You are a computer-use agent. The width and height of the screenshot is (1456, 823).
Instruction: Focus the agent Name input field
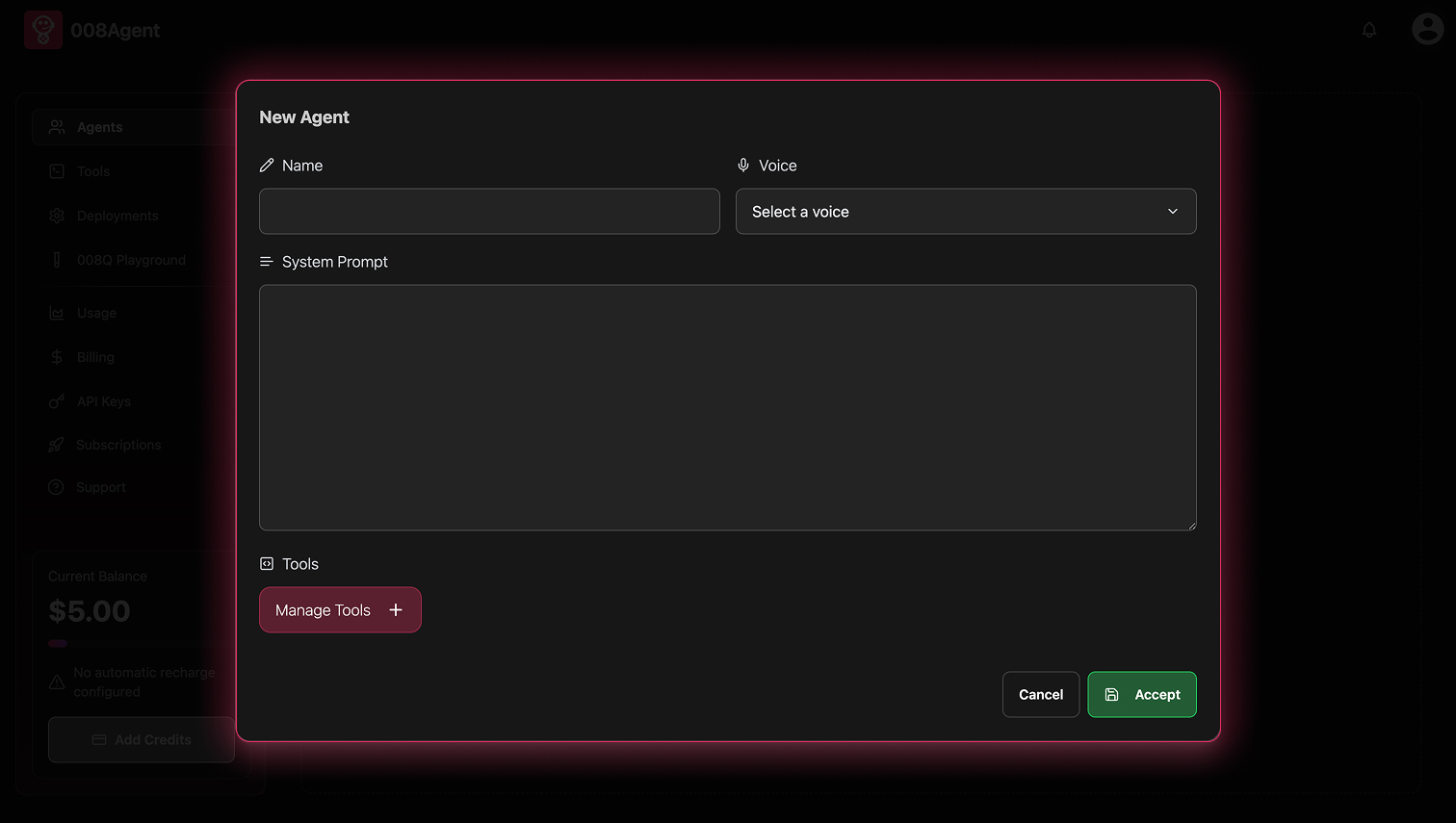click(x=489, y=212)
